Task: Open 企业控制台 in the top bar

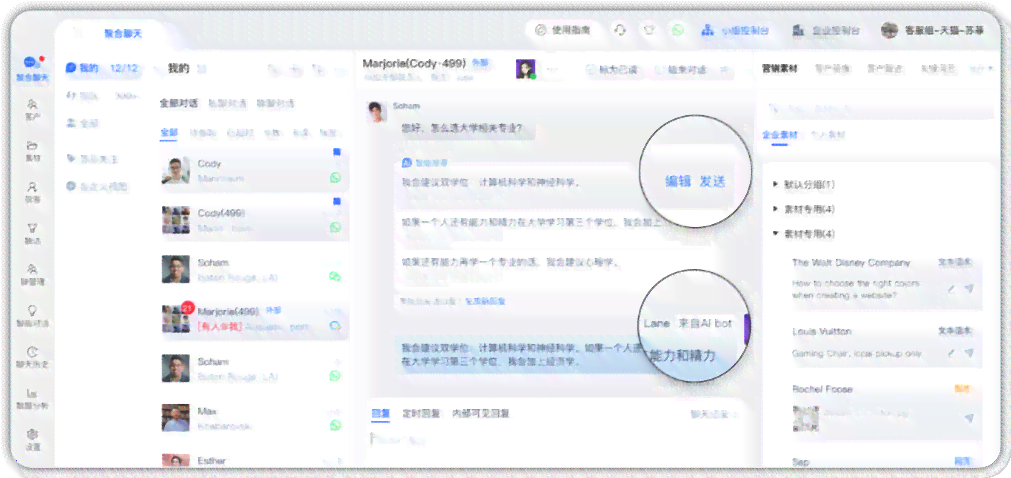Action: (x=827, y=30)
